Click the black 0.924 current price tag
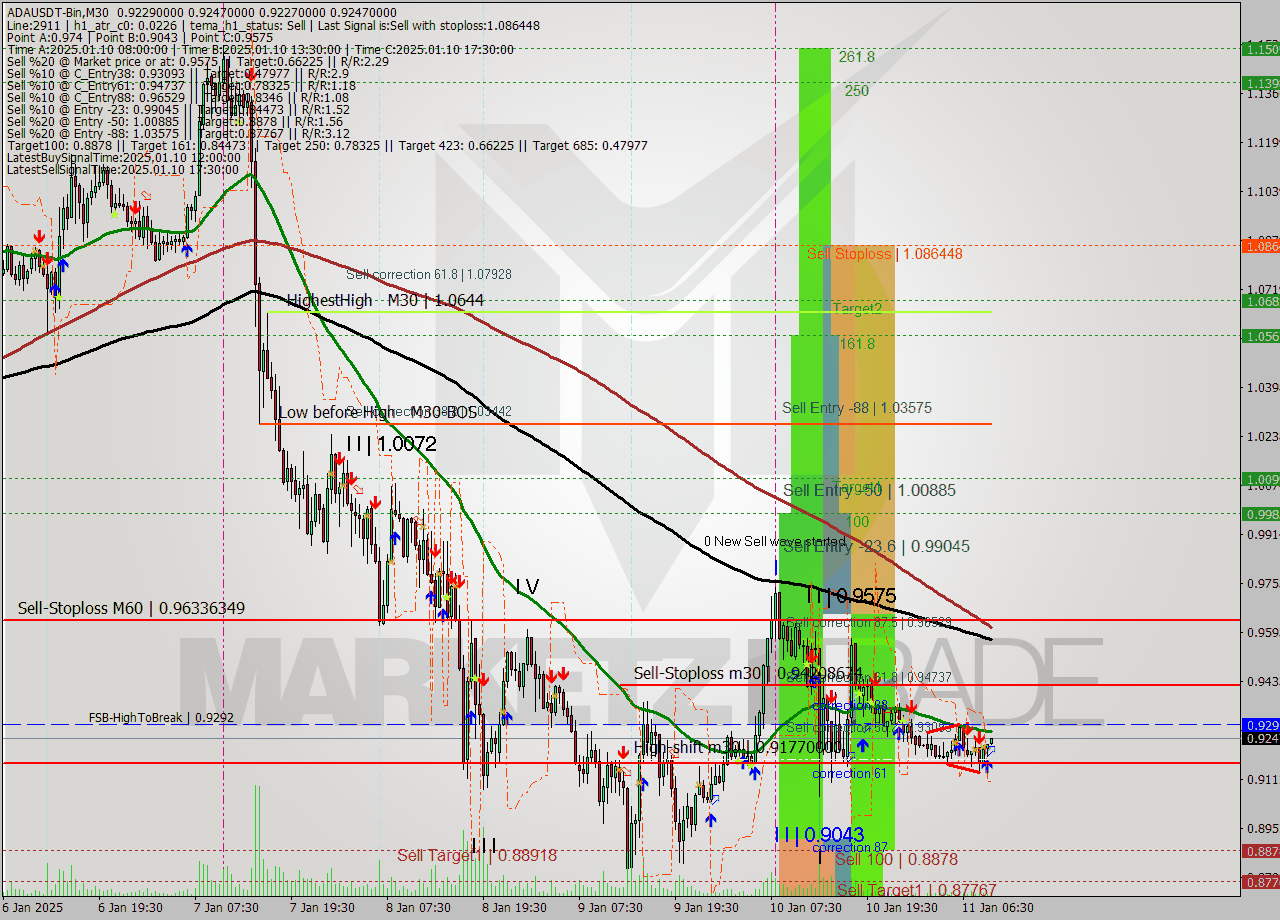 pyautogui.click(x=1260, y=738)
